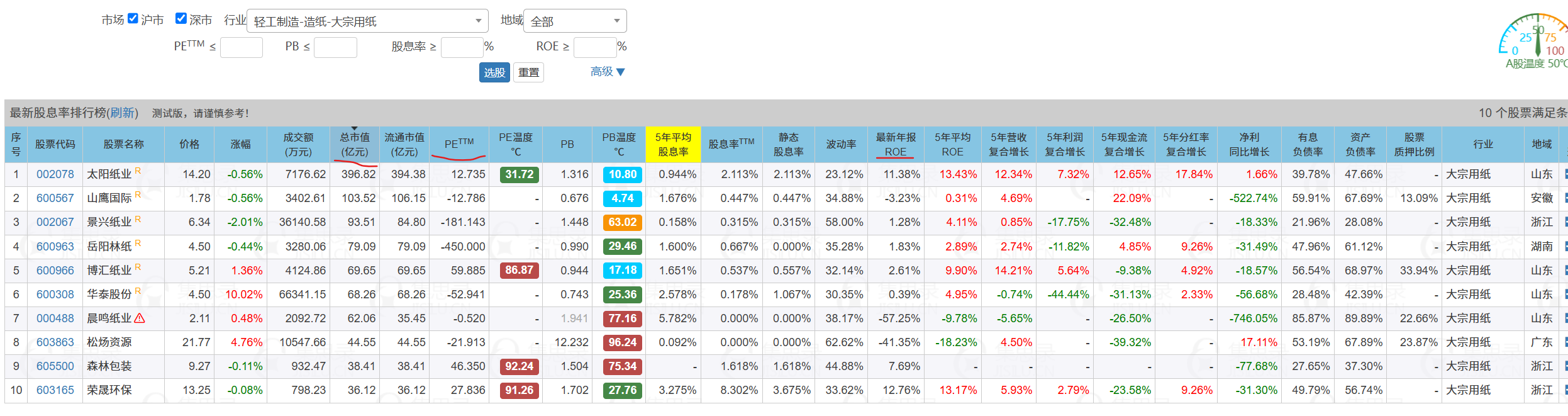Click the 31.72 PE temperature badge for 太阳纸业
The width and height of the screenshot is (1568, 416).
[x=519, y=174]
